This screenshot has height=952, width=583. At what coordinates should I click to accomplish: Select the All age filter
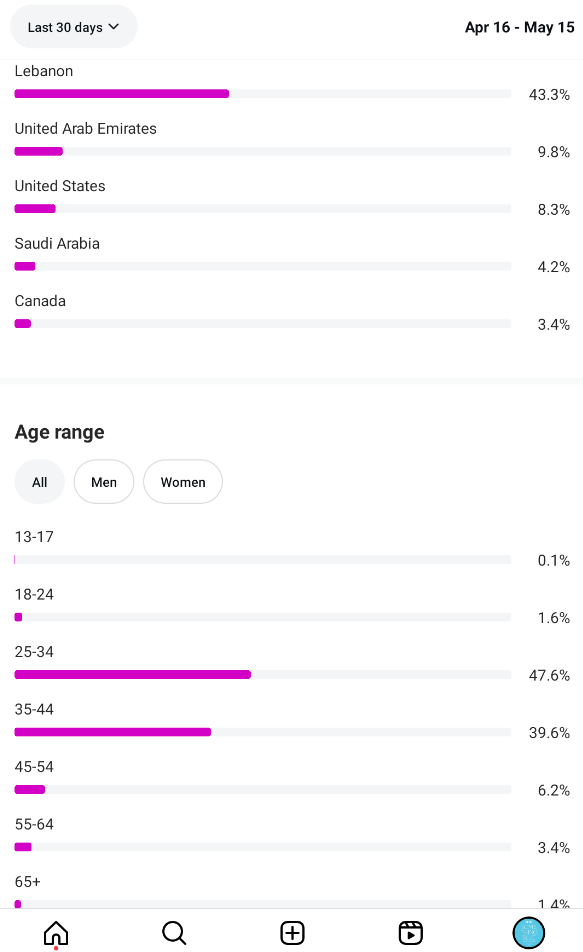click(39, 482)
